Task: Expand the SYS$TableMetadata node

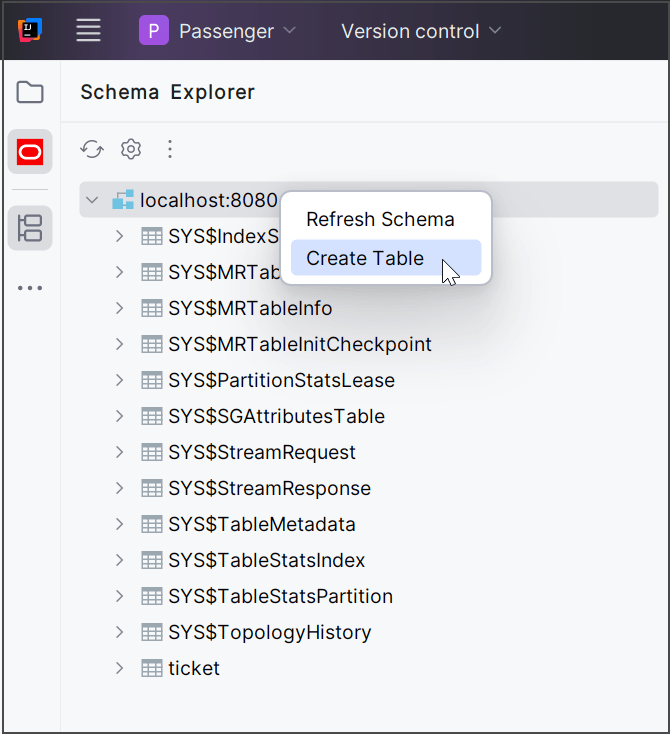Action: [x=120, y=524]
